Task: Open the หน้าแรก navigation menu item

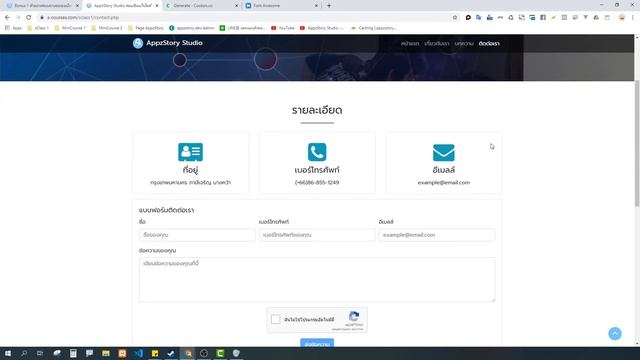Action: click(x=410, y=43)
